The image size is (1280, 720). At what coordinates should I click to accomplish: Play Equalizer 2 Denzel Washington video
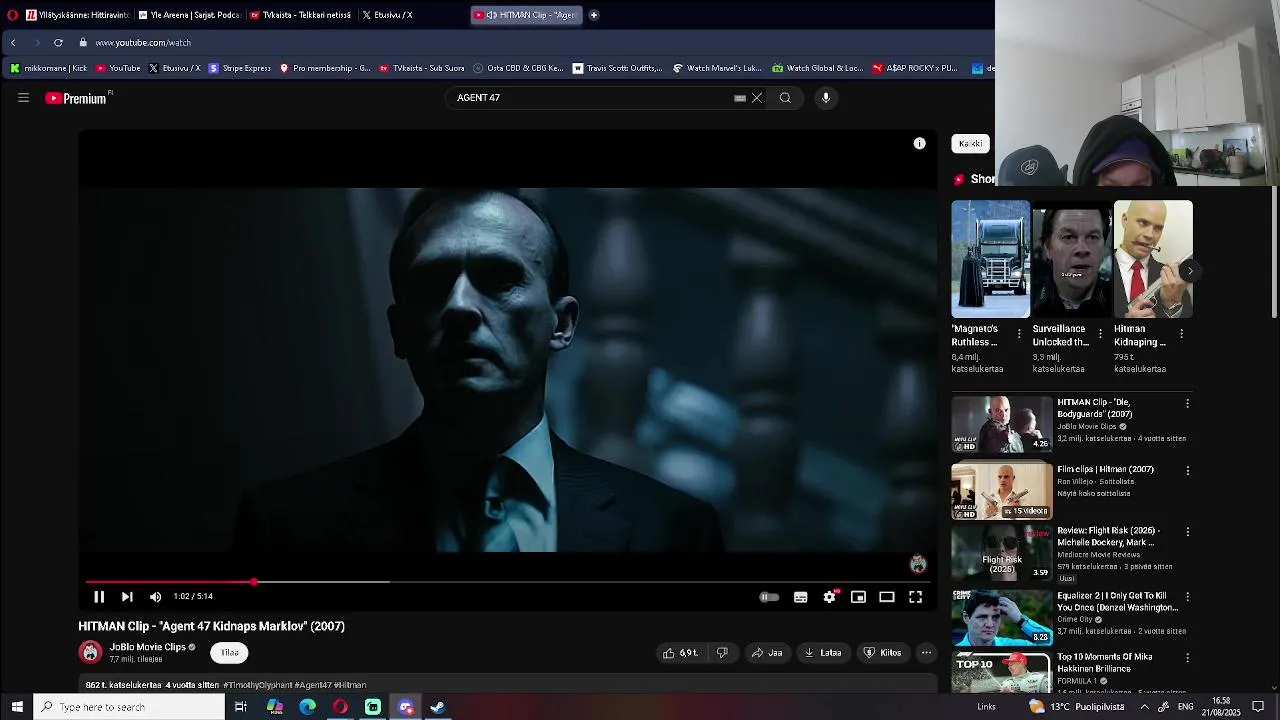pos(1002,617)
